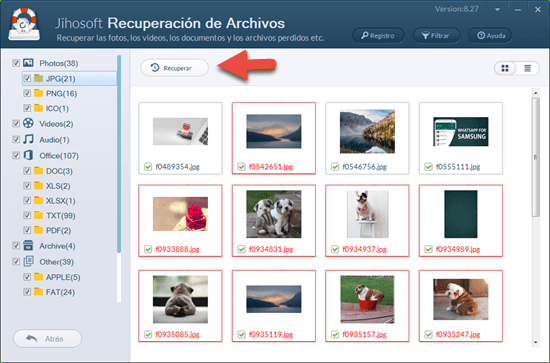Click the Videos film reel icon
This screenshot has width=550, height=363.
coord(28,123)
